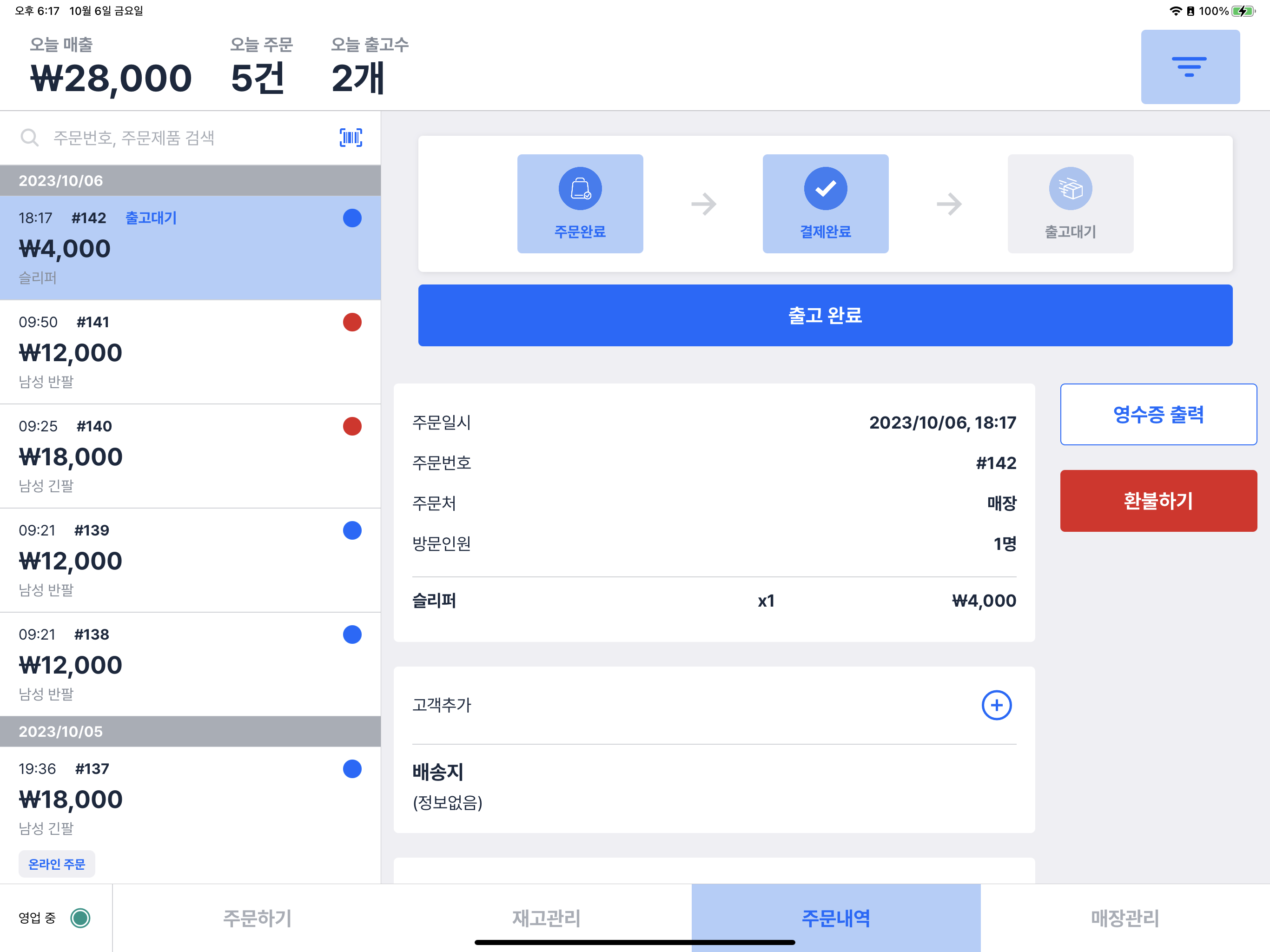Open the filter icon button
Screen dimensions: 1270x952
(1190, 66)
